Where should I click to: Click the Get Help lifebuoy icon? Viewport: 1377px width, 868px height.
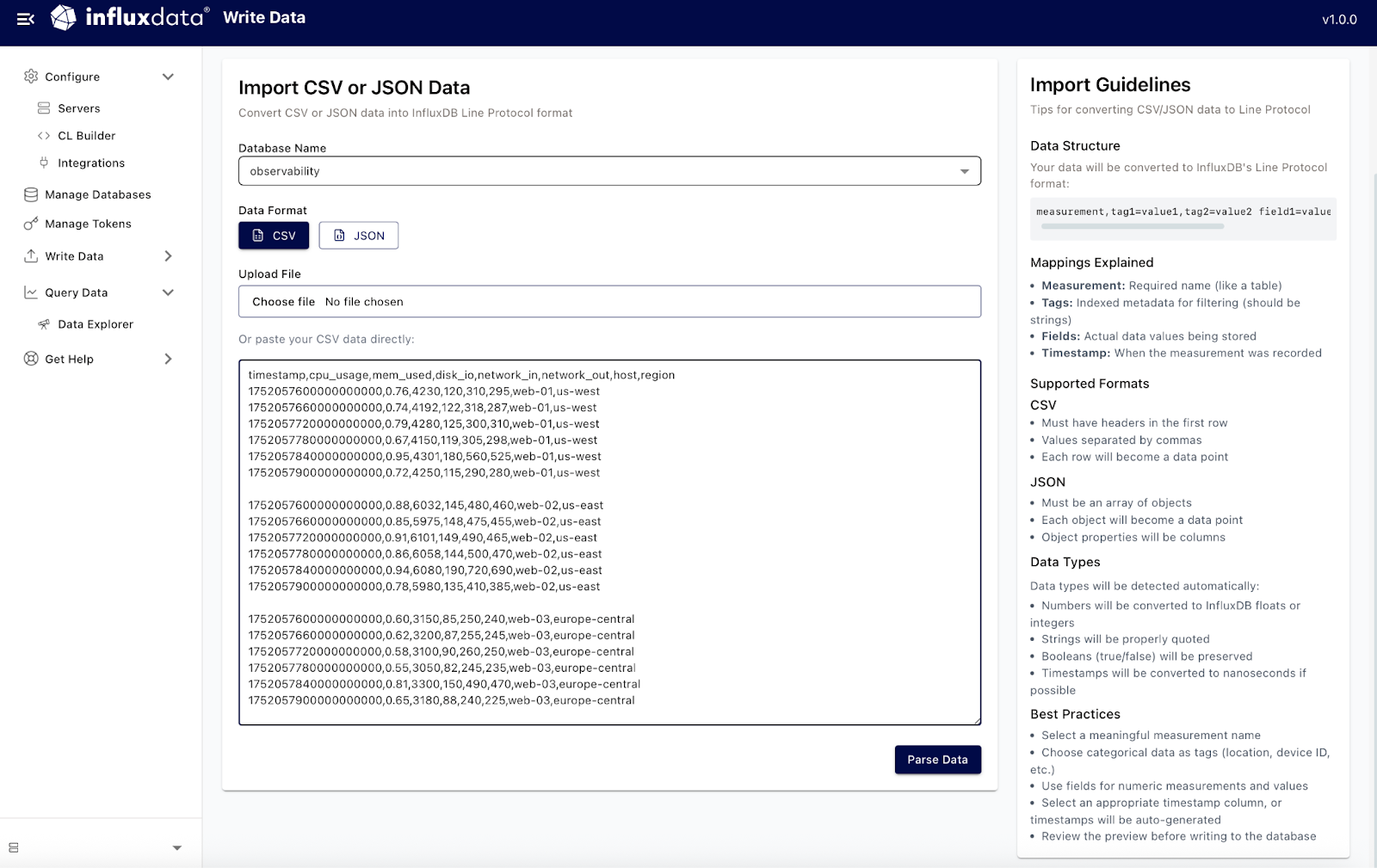[x=31, y=359]
